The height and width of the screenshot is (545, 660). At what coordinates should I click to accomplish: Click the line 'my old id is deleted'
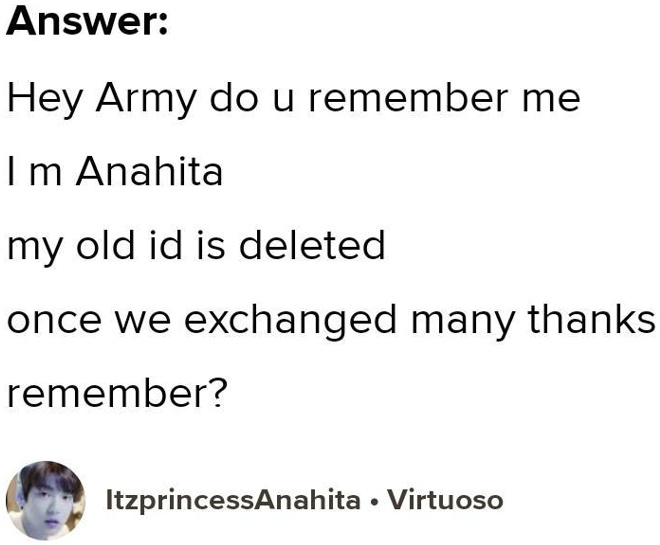click(x=196, y=247)
